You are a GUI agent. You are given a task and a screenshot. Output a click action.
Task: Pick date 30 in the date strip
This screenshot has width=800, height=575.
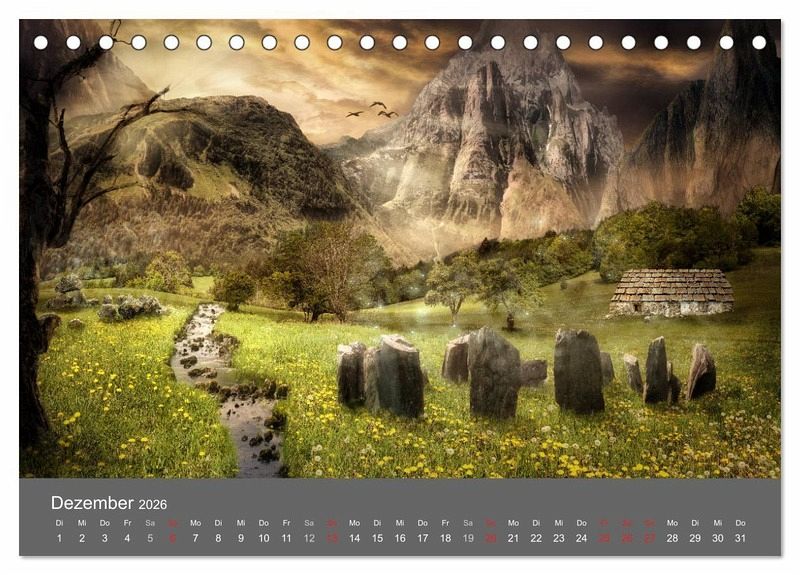coord(717,538)
